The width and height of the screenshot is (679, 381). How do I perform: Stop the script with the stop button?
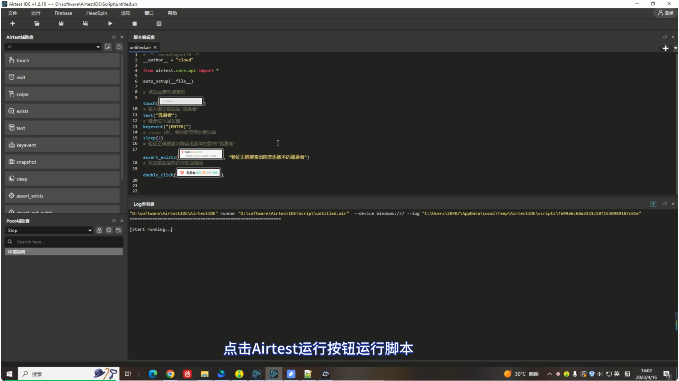tap(135, 24)
